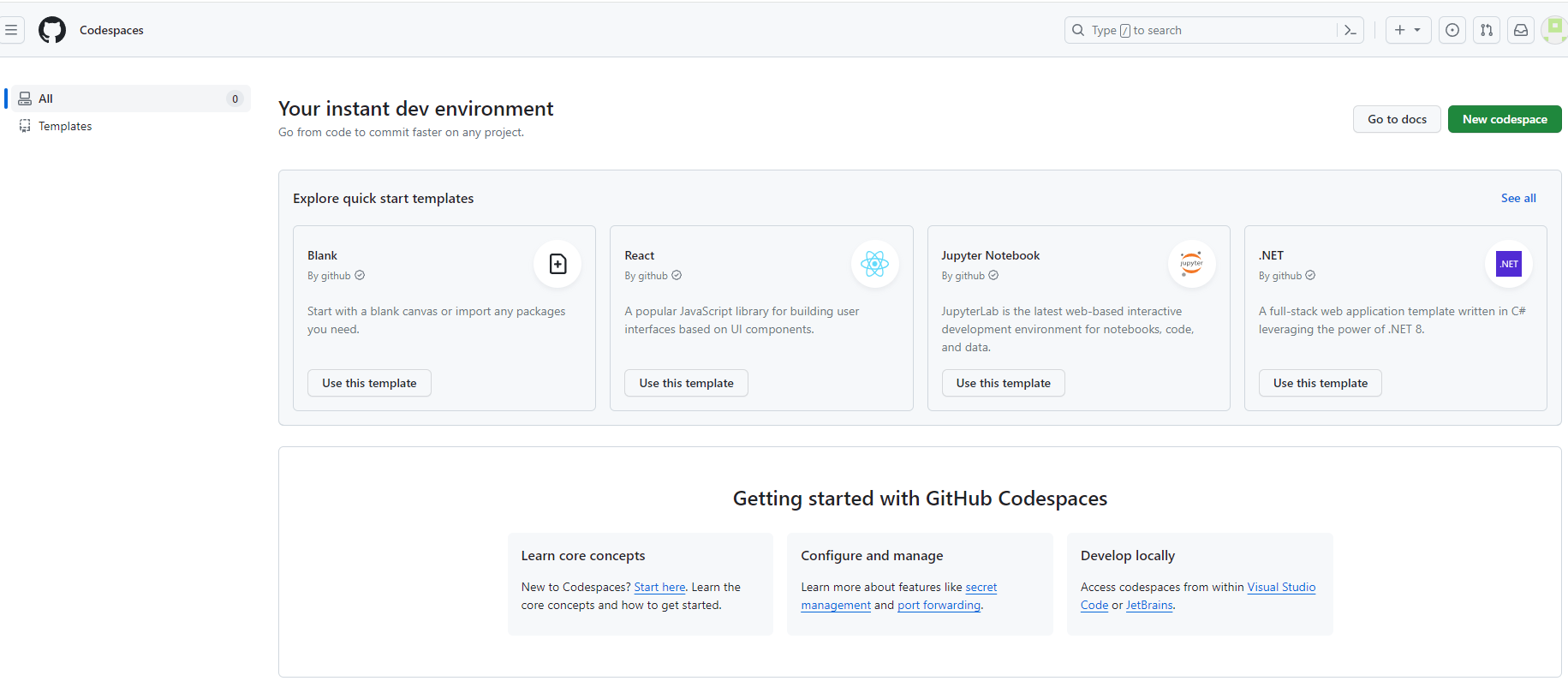Use the React template
Screen dimensions: 1568x681
(x=686, y=383)
